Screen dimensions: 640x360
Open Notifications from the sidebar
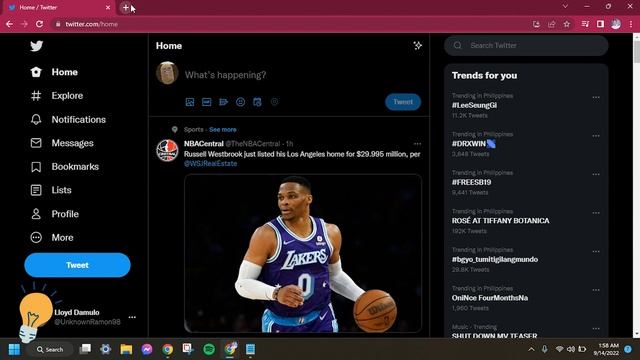pyautogui.click(x=68, y=120)
